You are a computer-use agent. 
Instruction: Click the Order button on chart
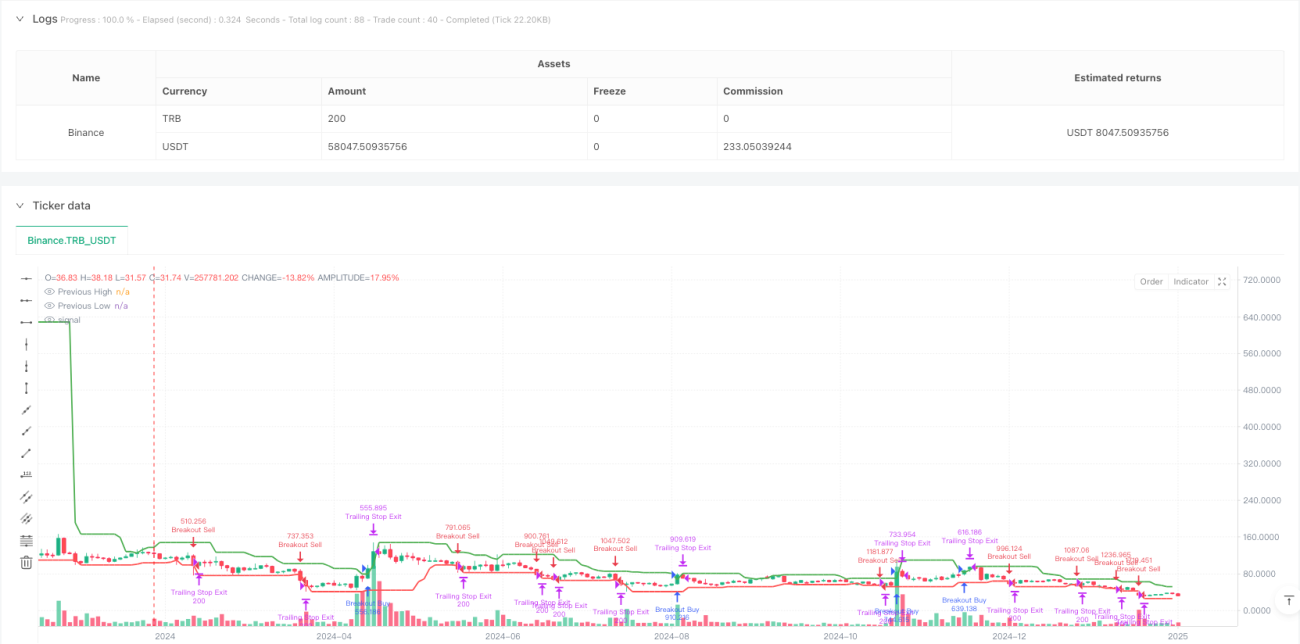pos(1151,282)
